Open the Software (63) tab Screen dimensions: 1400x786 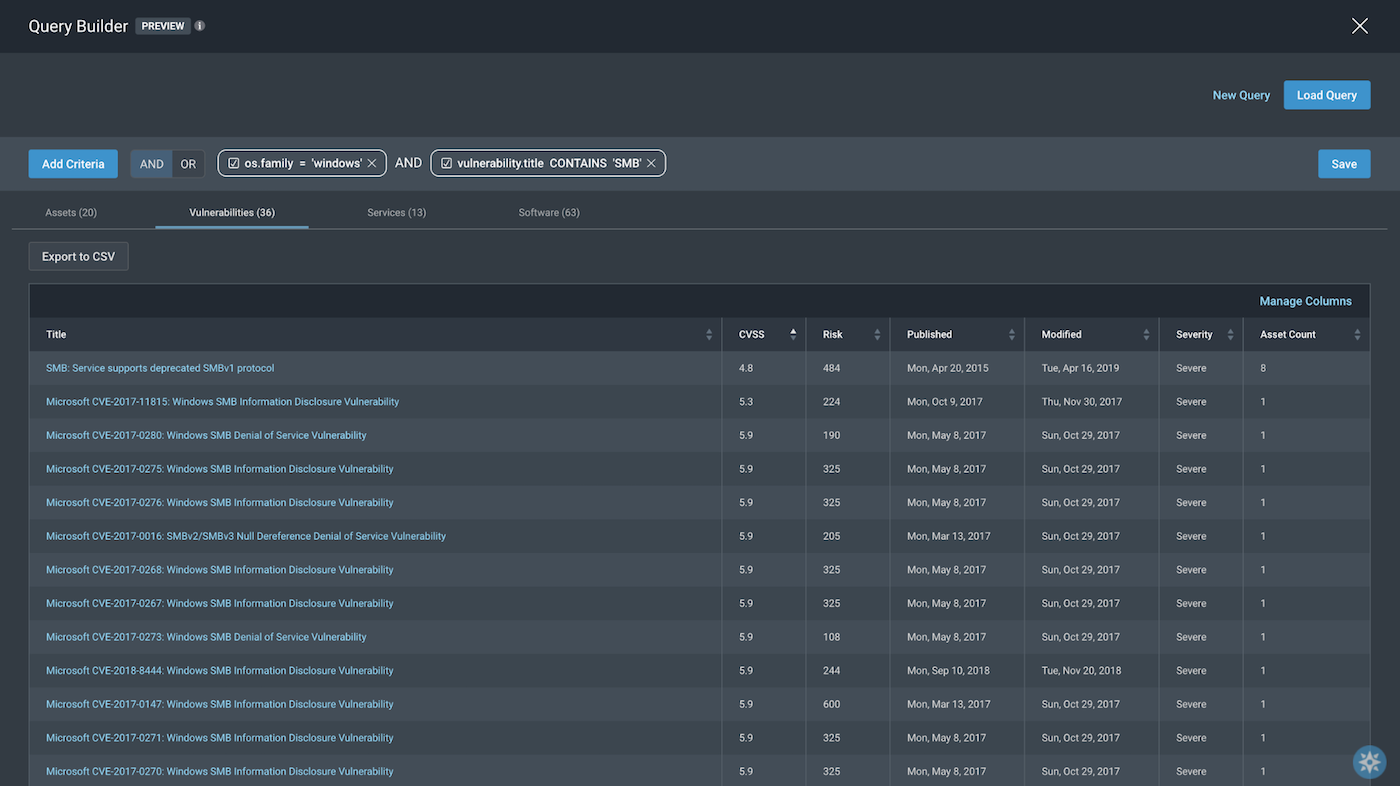(549, 212)
